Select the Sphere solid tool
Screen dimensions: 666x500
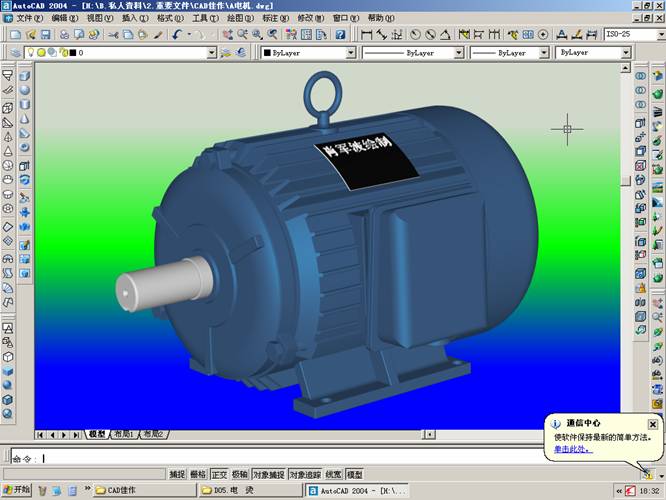pos(25,90)
